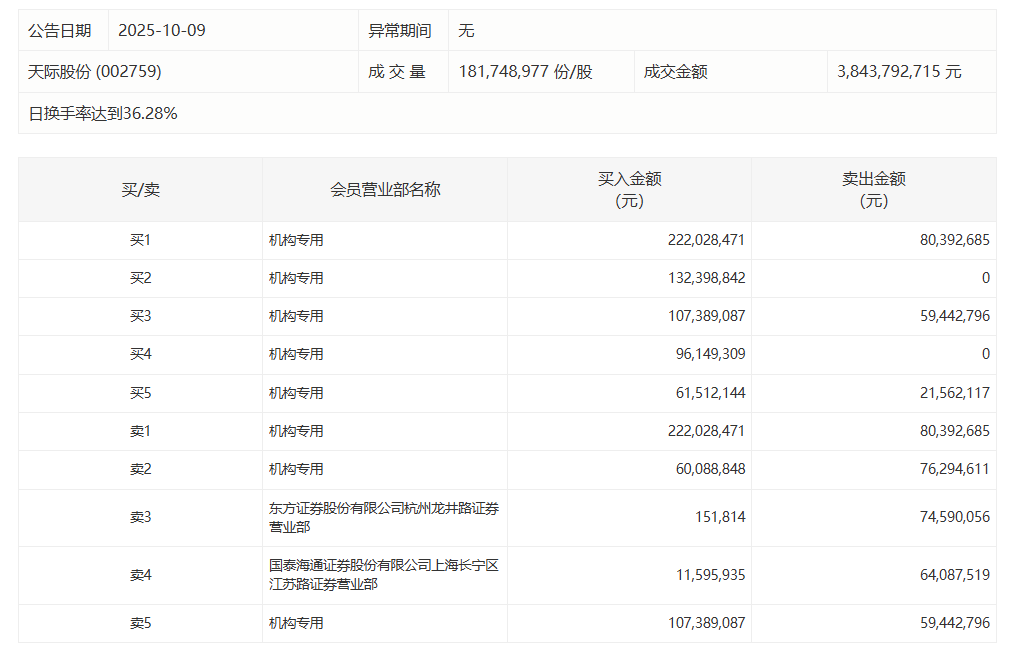Open 国泰海通证券上海长宁区江苏路证券营业部 entry

[383, 575]
